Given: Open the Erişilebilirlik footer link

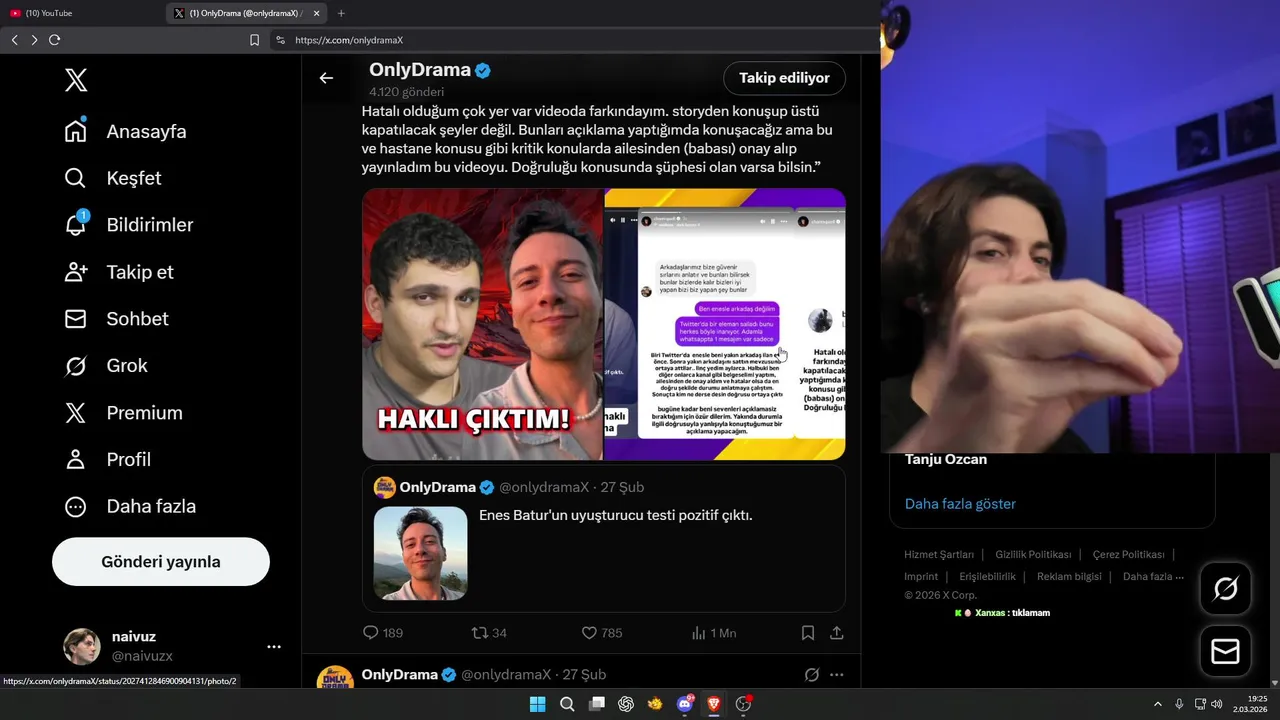Looking at the screenshot, I should click(987, 577).
